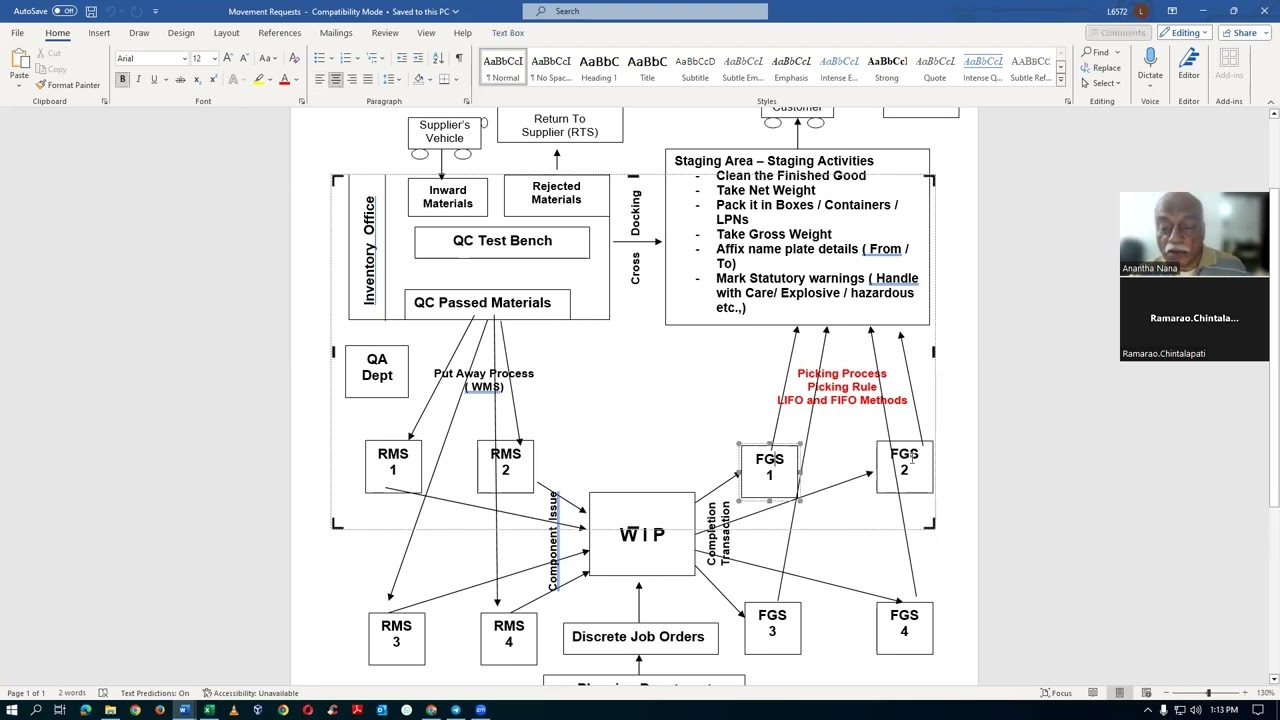1280x720 pixels.
Task: Click in the title bar Search box
Action: click(646, 11)
